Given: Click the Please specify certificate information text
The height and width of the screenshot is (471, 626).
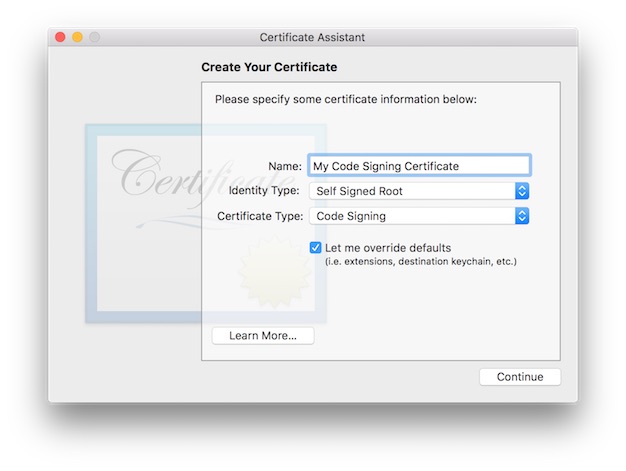Looking at the screenshot, I should (346, 100).
